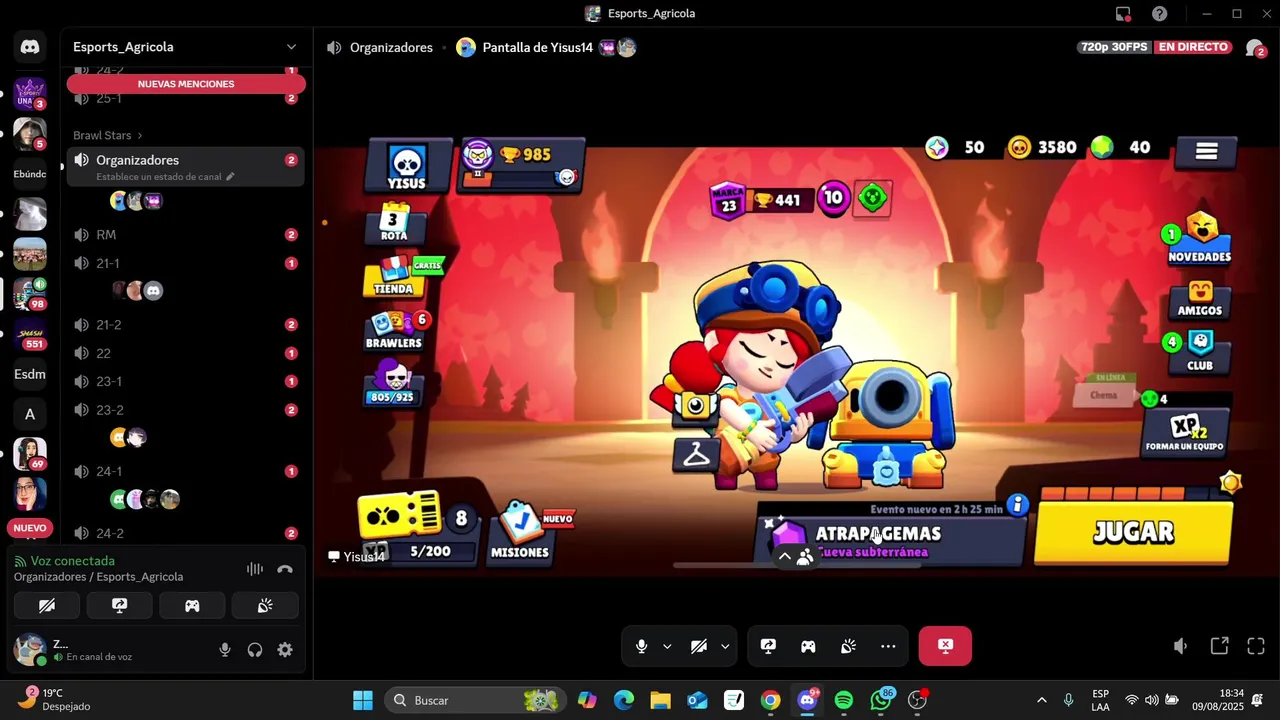Open soundboard in voice panel
The width and height of the screenshot is (1280, 720).
(265, 605)
